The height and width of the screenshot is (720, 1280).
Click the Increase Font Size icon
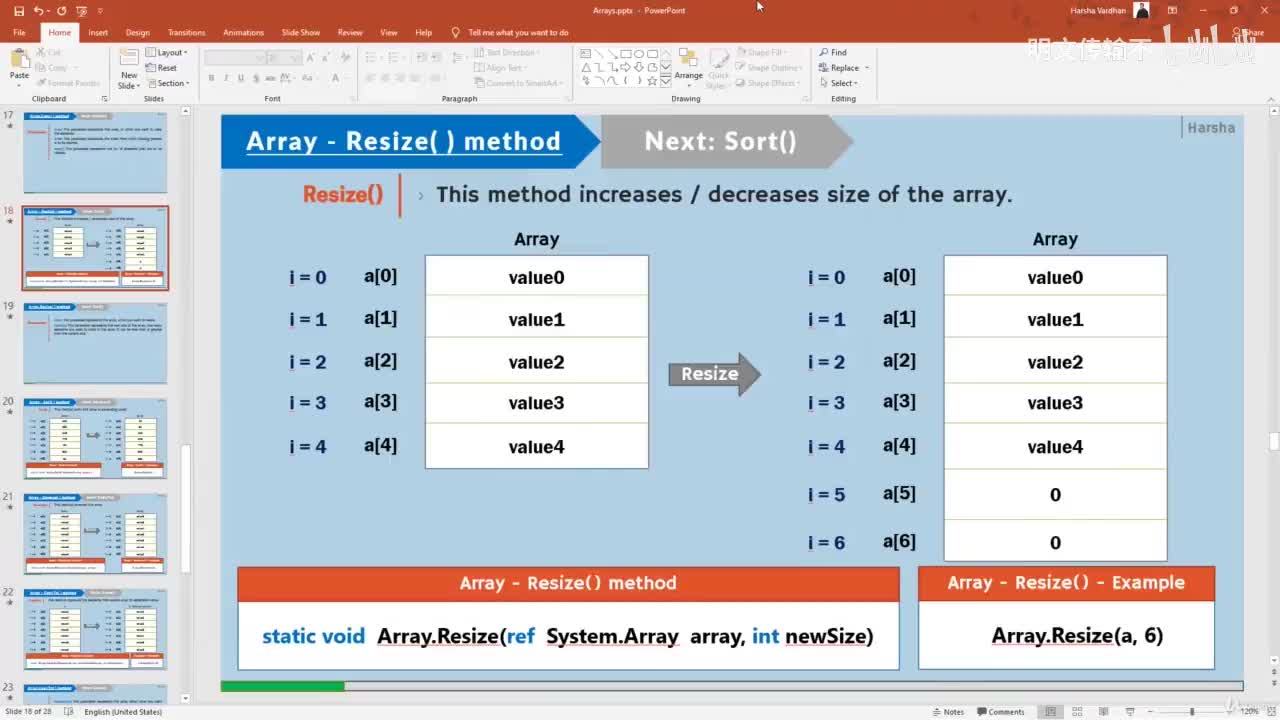tap(311, 58)
